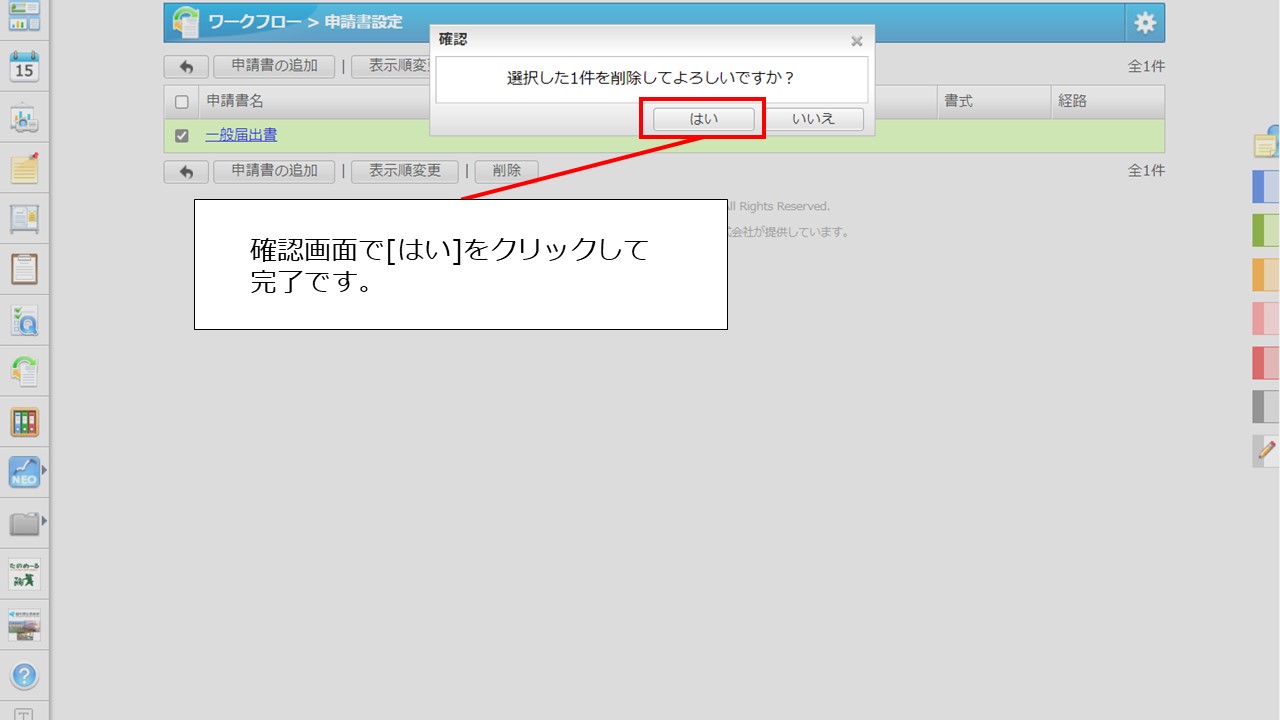The image size is (1280, 720).
Task: Open the clipboard icon in the left sidebar
Action: [24, 269]
